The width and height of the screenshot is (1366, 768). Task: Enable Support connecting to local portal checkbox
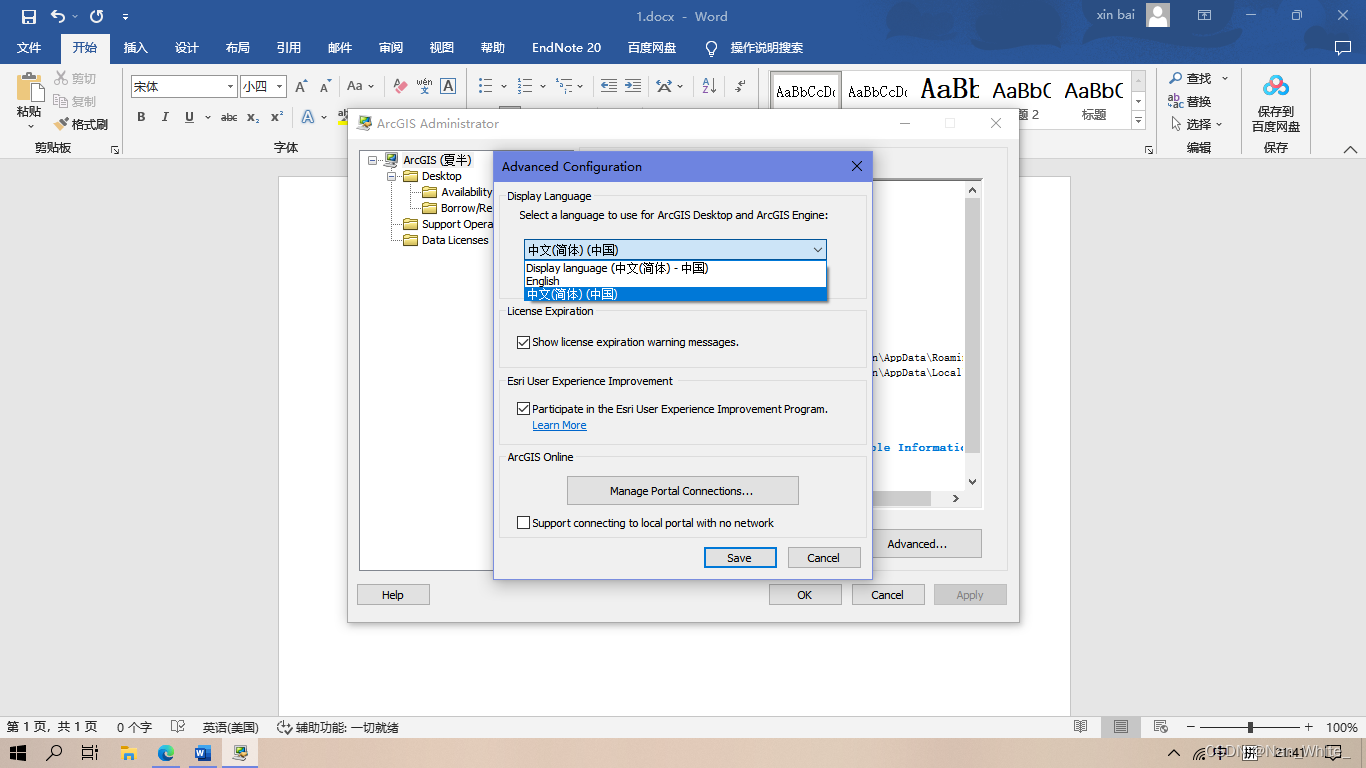(x=523, y=523)
